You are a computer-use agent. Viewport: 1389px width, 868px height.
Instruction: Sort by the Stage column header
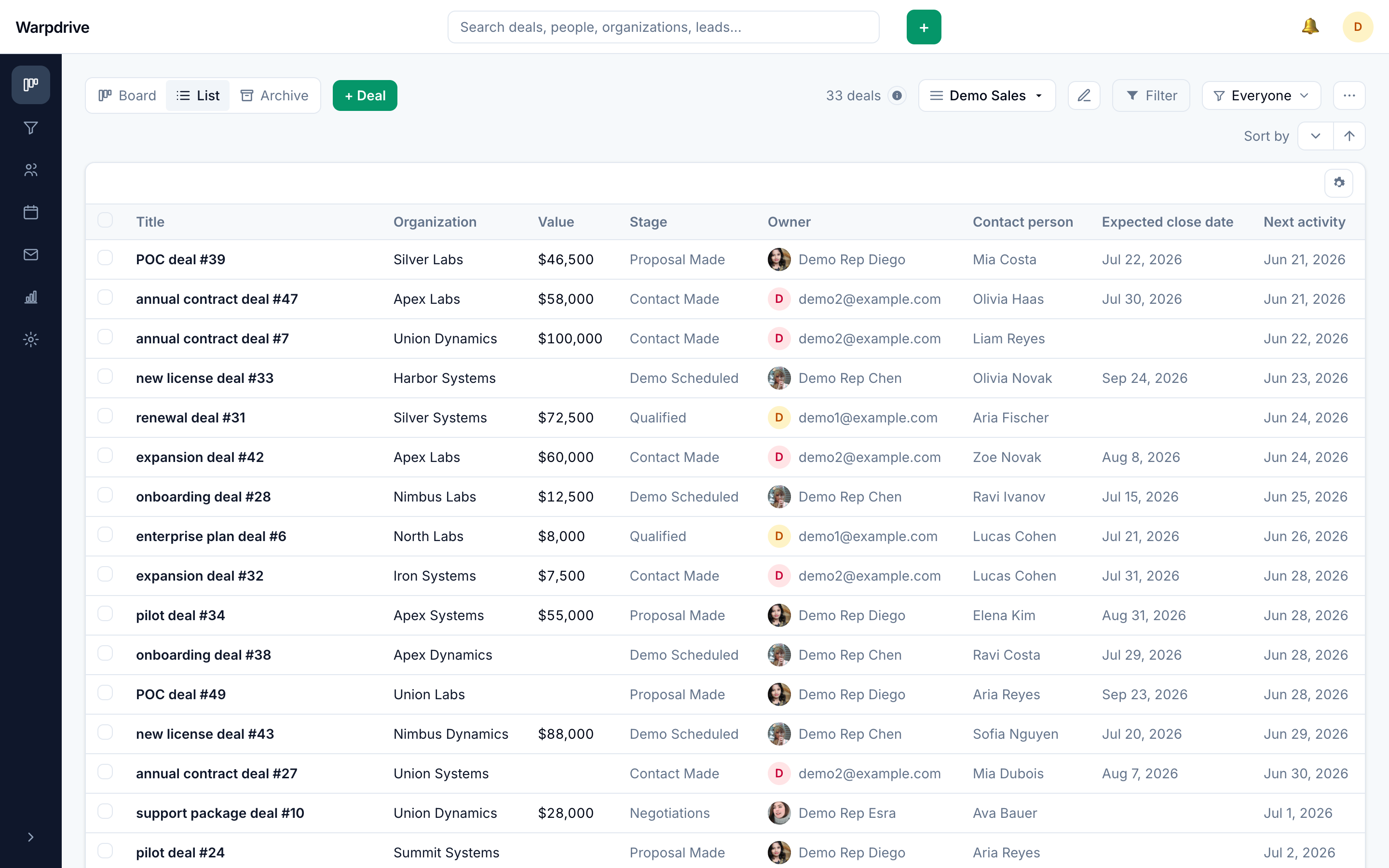click(648, 222)
